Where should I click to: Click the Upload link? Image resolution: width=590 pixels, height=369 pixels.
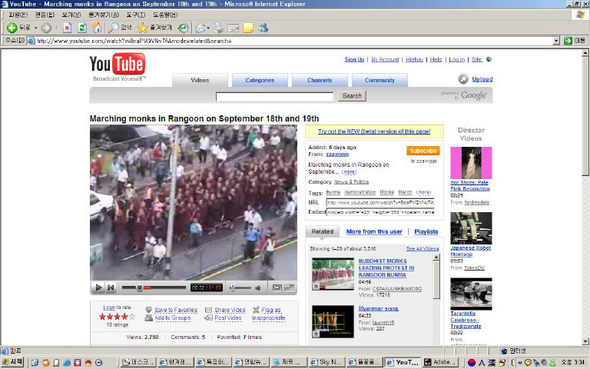click(482, 79)
